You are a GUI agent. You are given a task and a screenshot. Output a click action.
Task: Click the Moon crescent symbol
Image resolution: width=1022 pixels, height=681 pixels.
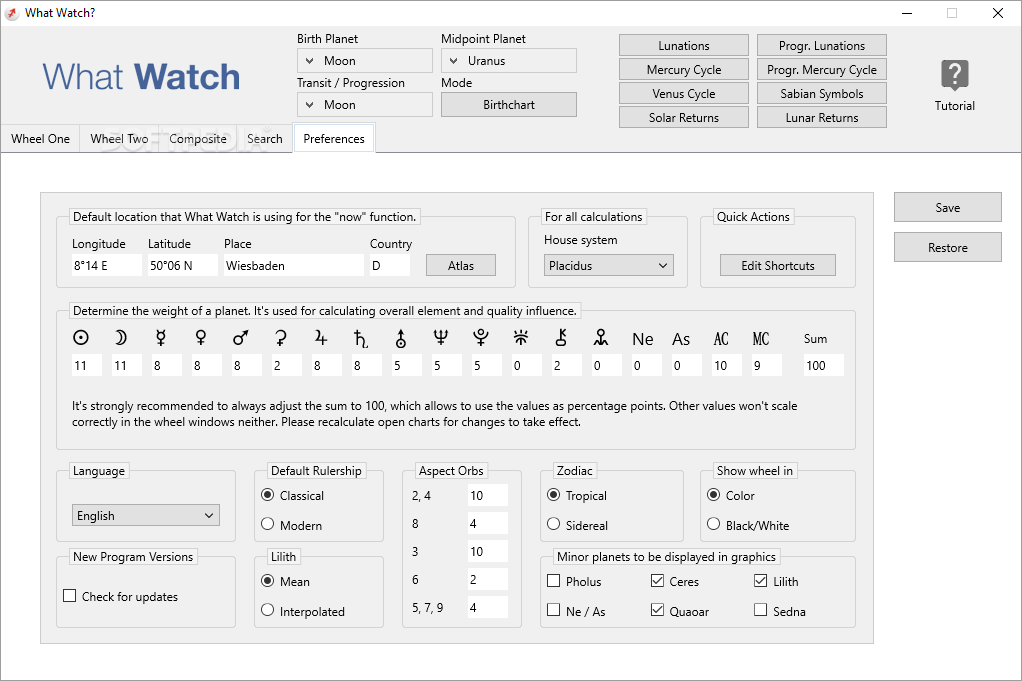(x=121, y=338)
